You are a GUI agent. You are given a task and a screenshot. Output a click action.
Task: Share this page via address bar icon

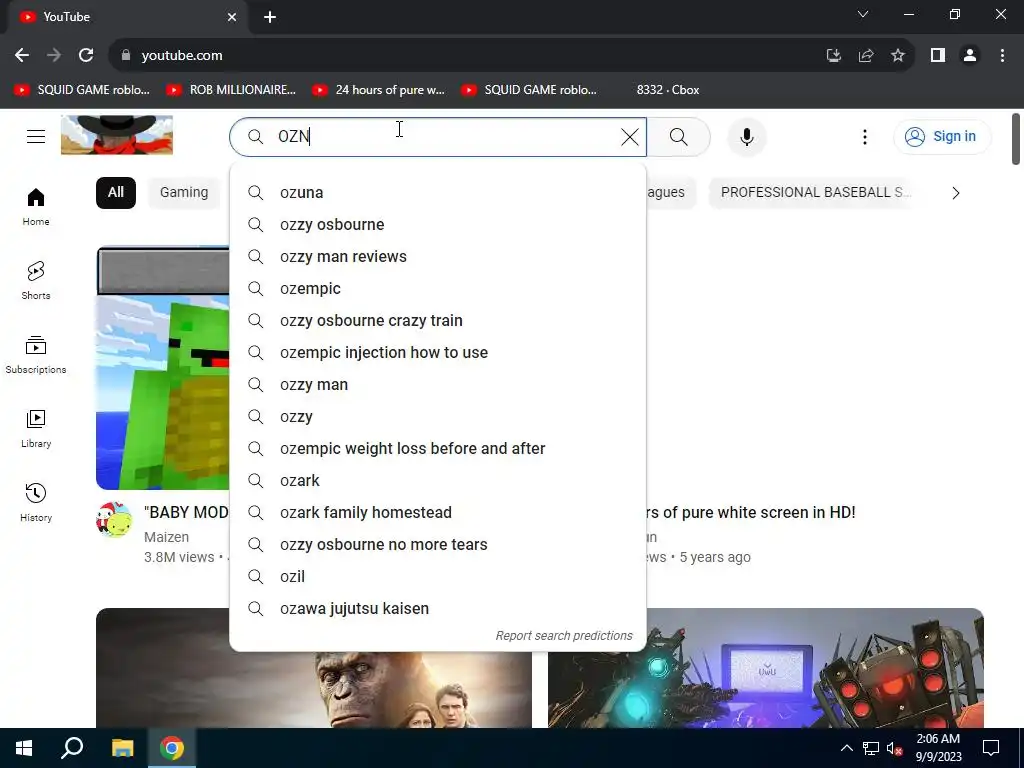click(866, 56)
